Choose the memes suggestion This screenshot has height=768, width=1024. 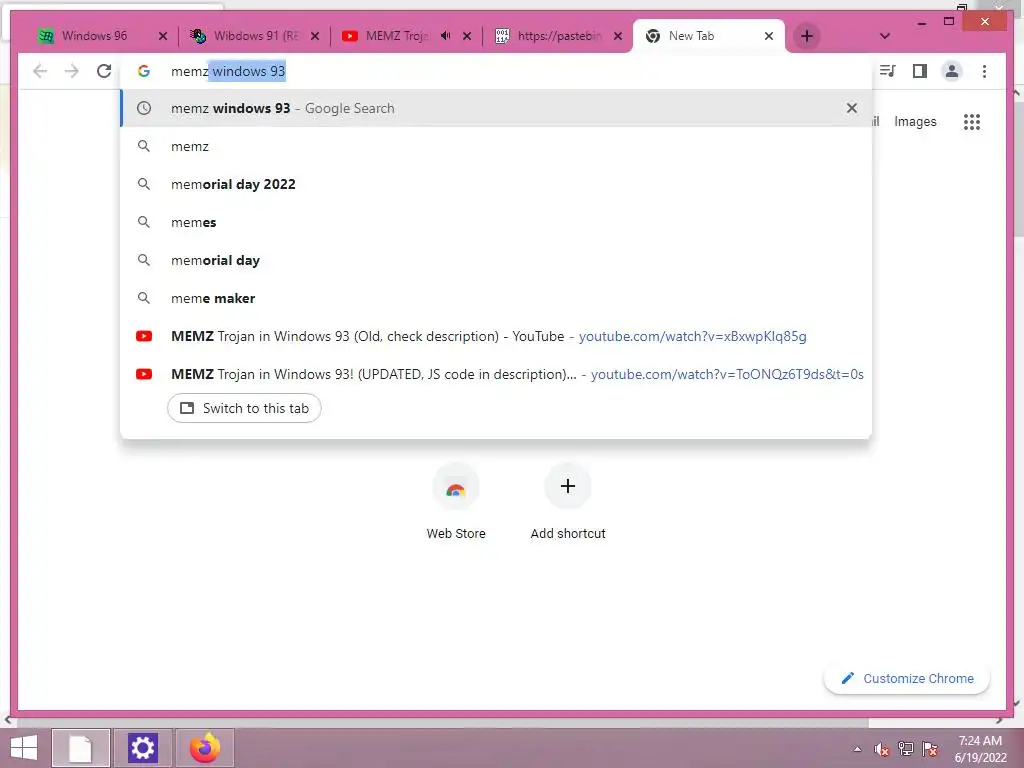click(496, 222)
